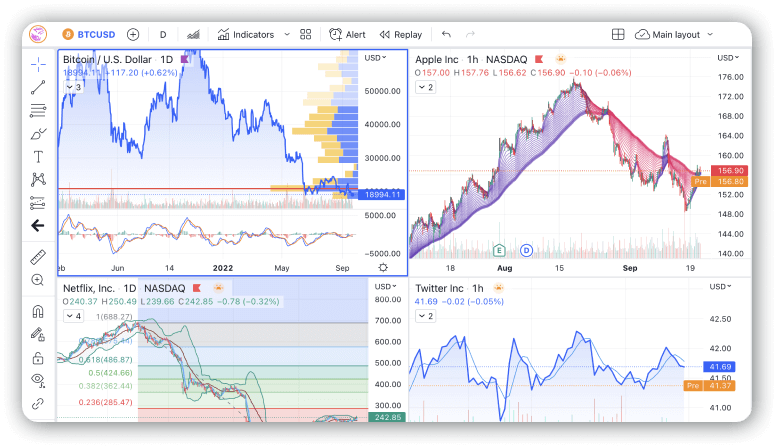Open the Fibonacci and Gann tools
Screen dimensions: 778x448
coord(38,110)
